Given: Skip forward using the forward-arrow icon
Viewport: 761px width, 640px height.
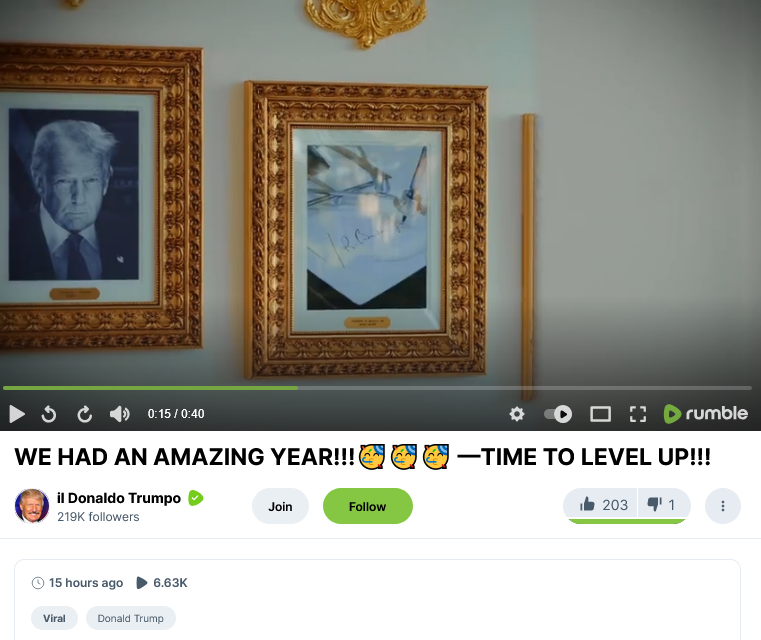Looking at the screenshot, I should tap(84, 414).
